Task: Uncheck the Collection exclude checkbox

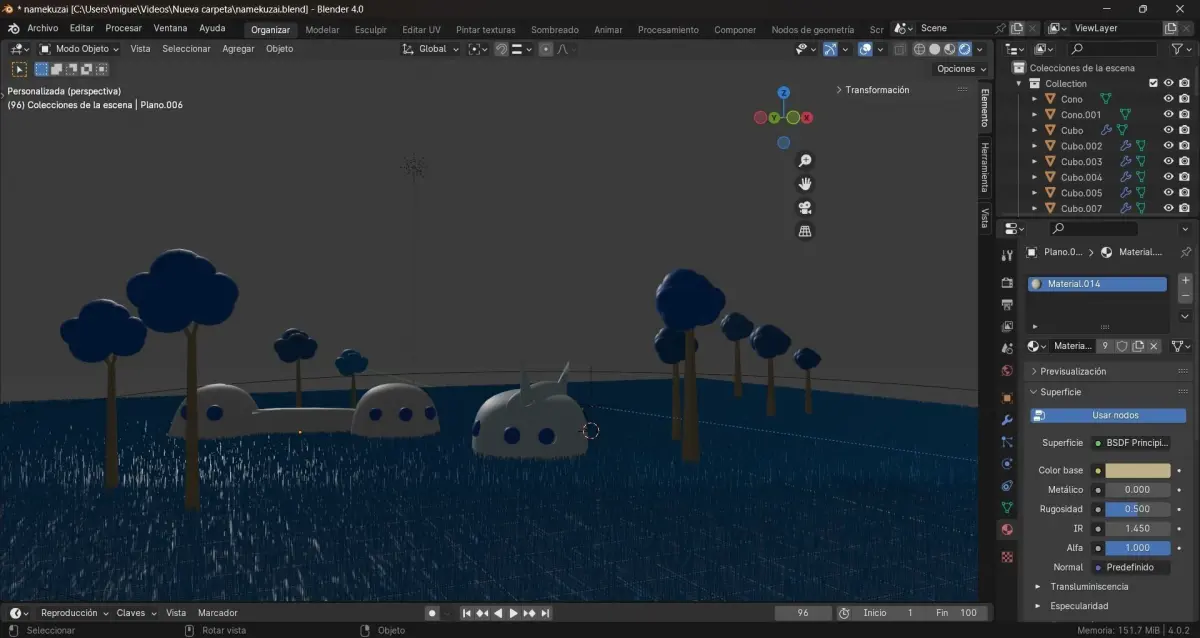Action: 1153,83
